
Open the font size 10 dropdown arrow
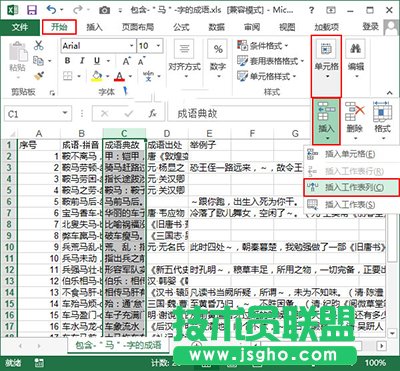(158, 46)
